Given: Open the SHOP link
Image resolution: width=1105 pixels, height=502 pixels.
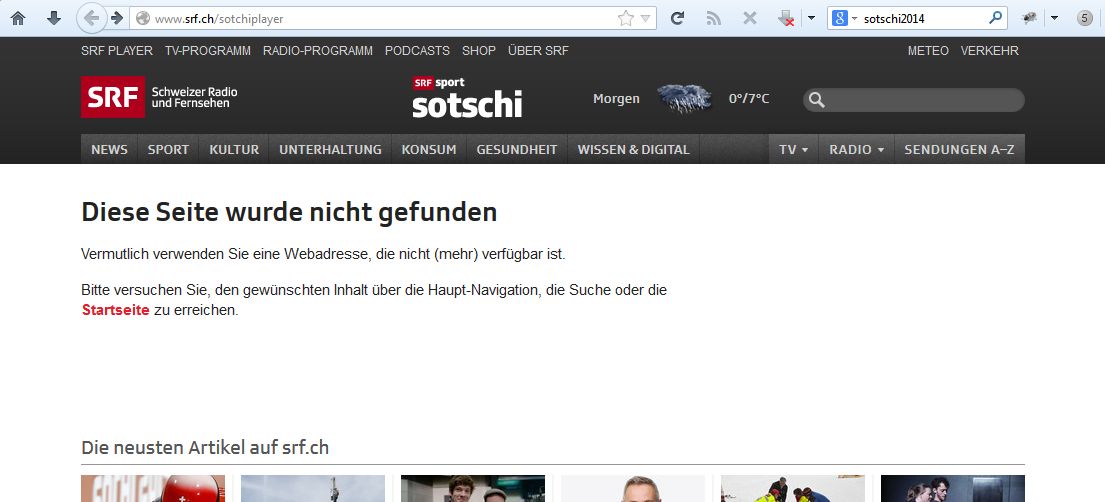Looking at the screenshot, I should click(x=479, y=51).
